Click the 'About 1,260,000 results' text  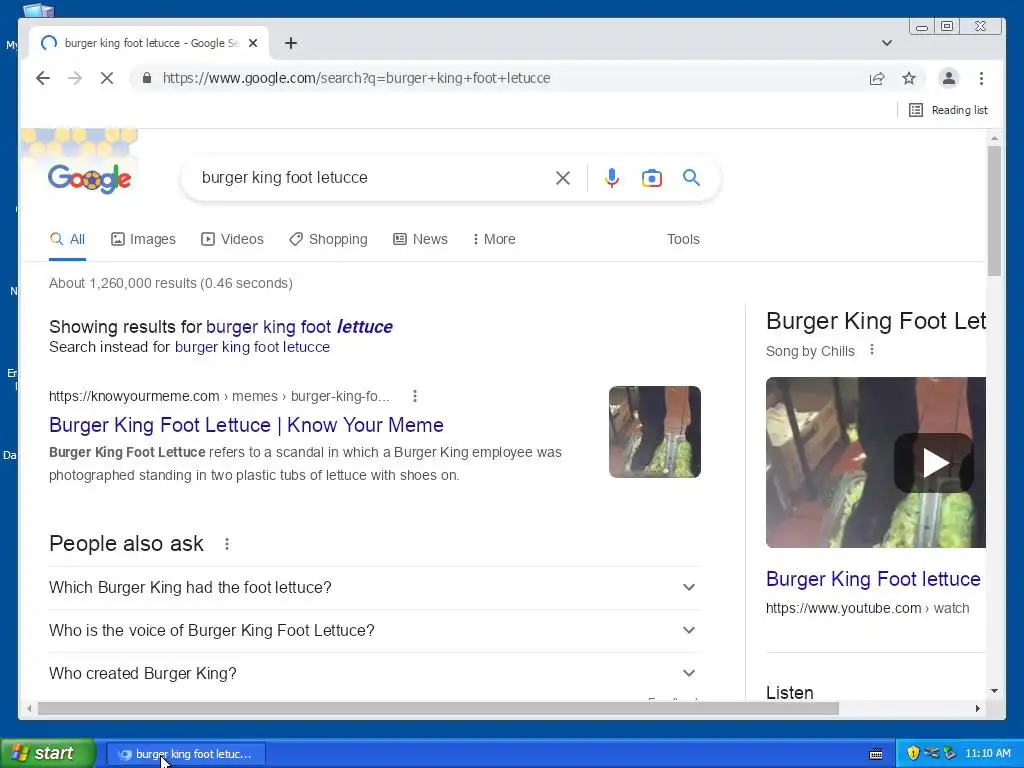tap(170, 283)
